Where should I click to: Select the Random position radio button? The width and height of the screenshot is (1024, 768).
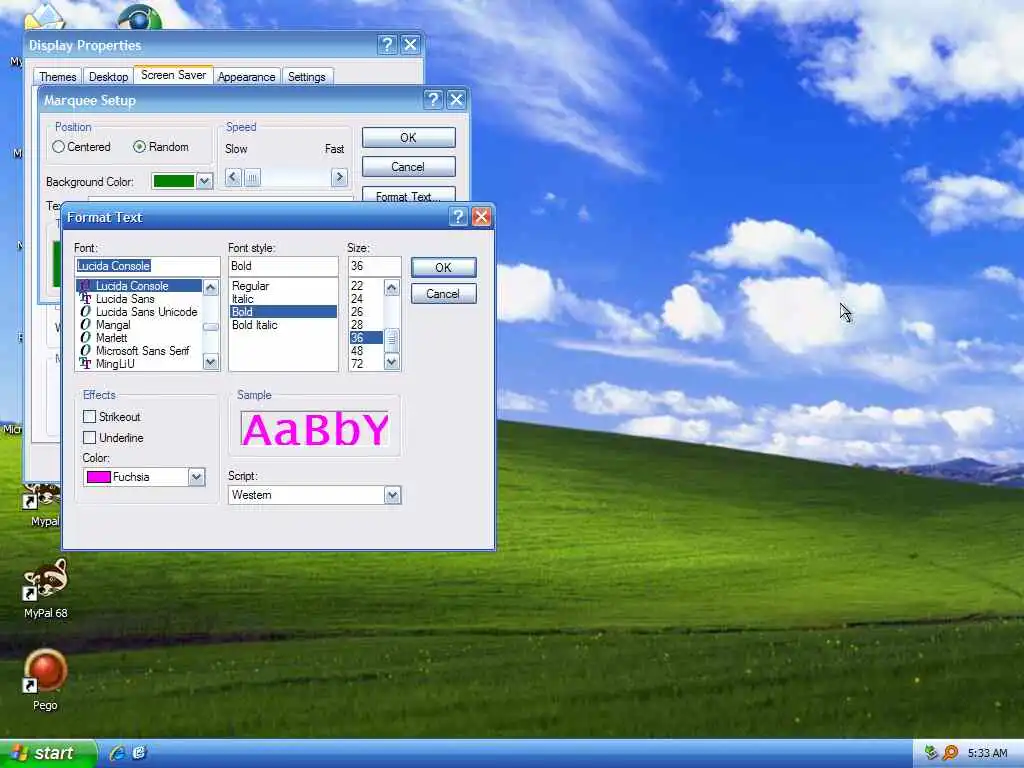[x=139, y=147]
